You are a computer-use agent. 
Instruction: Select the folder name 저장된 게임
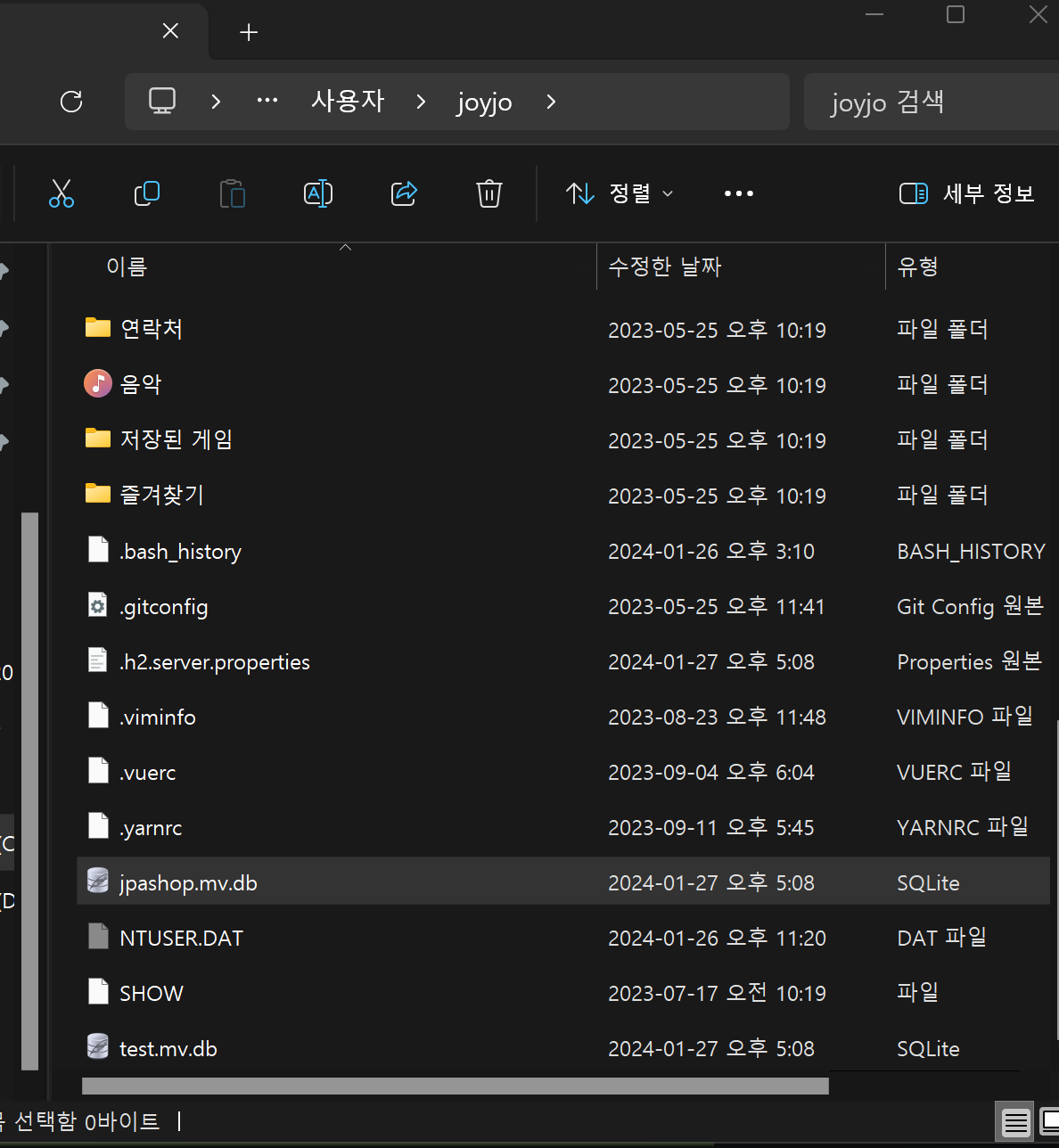pos(176,439)
